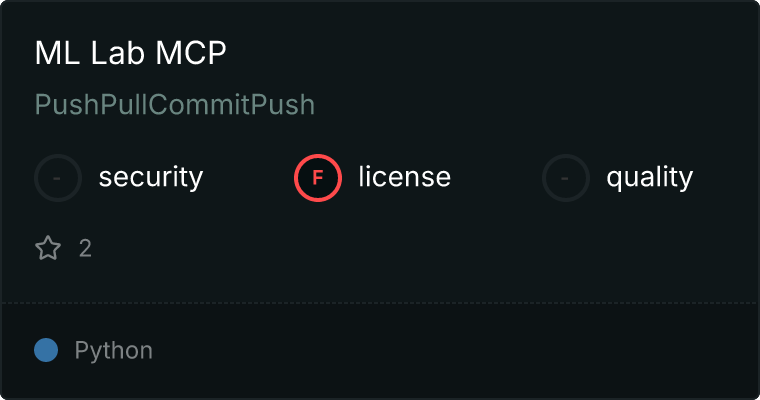This screenshot has height=400, width=760.
Task: Click the star count number 2
Action: 85,248
